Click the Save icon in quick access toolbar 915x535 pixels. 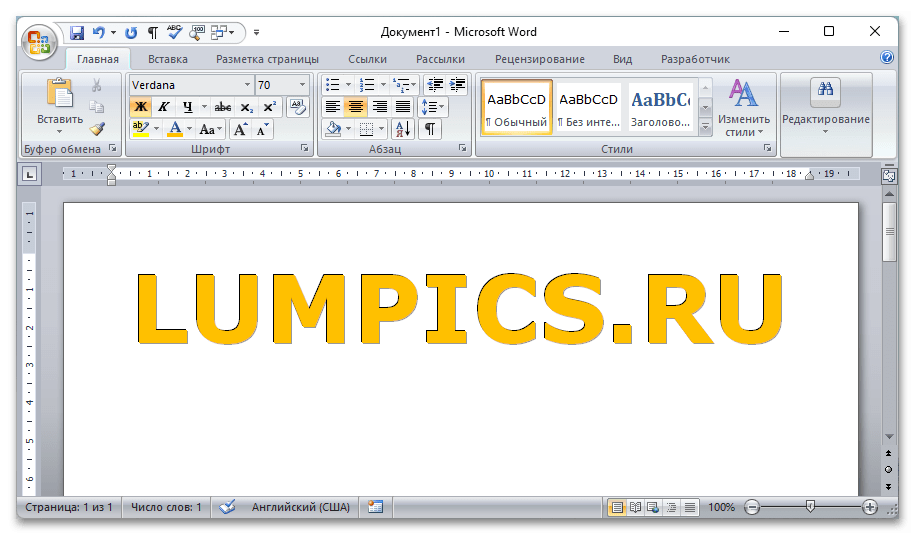click(x=77, y=32)
